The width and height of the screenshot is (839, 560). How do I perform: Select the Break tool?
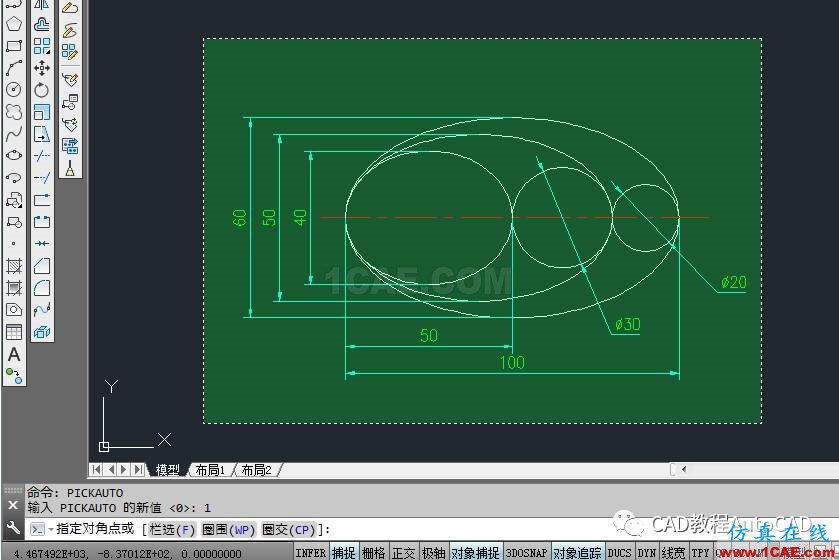coord(42,222)
